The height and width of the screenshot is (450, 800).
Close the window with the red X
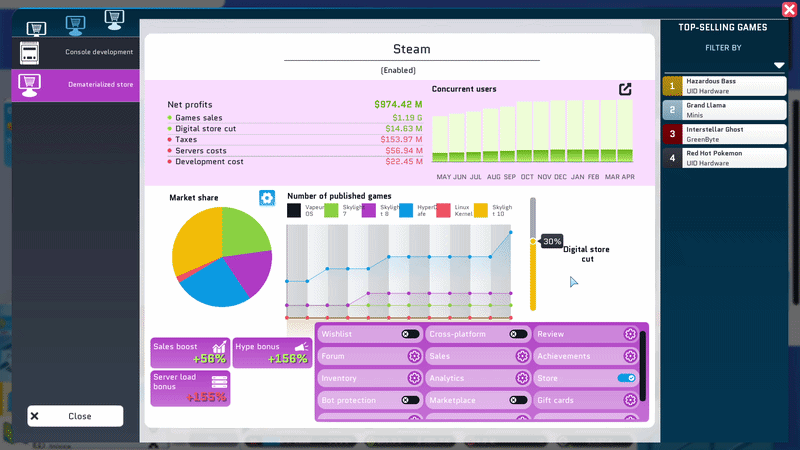coord(789,9)
